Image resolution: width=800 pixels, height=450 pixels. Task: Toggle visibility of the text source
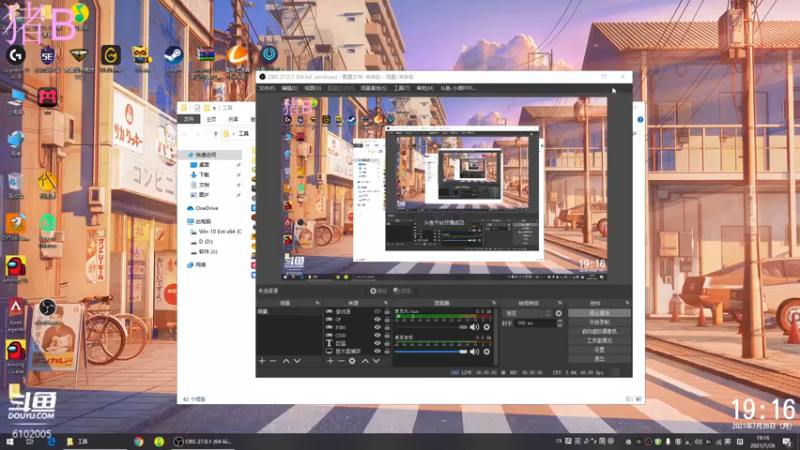[377, 343]
